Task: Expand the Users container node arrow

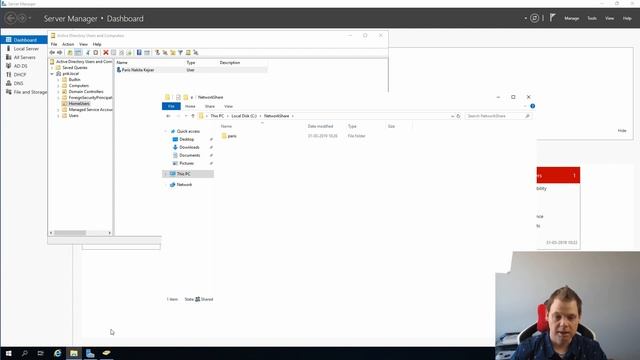Action: click(58, 116)
